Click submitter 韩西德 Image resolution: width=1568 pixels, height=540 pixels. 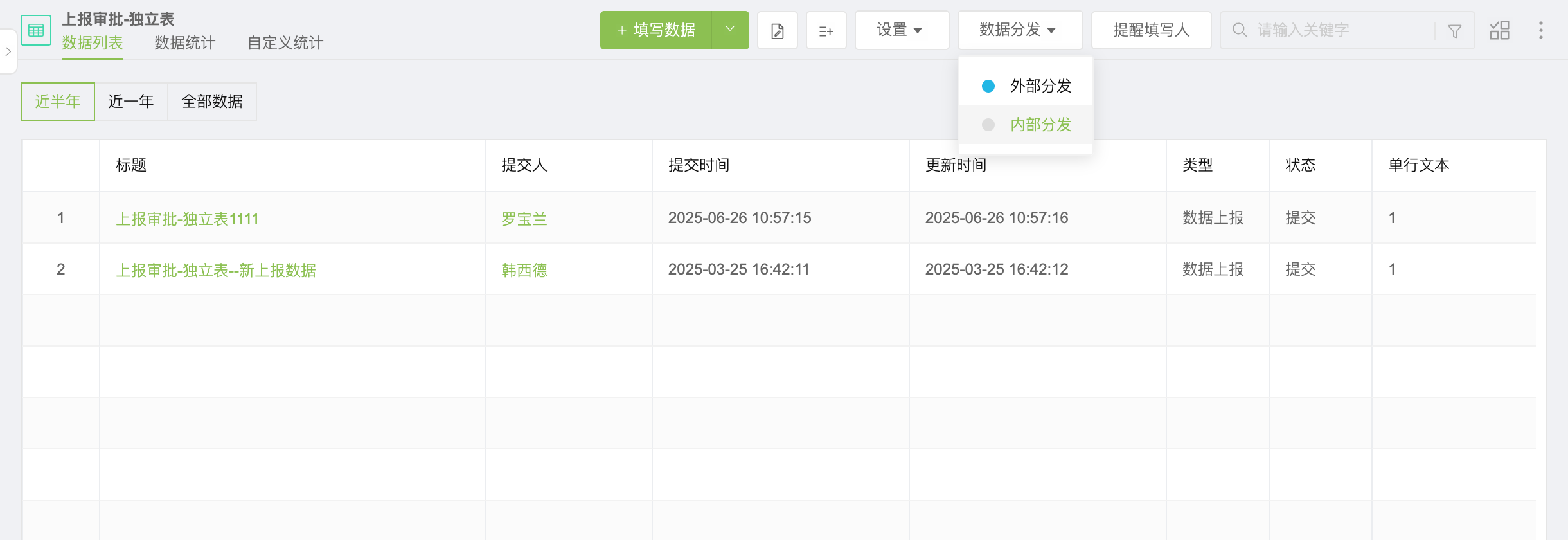524,270
